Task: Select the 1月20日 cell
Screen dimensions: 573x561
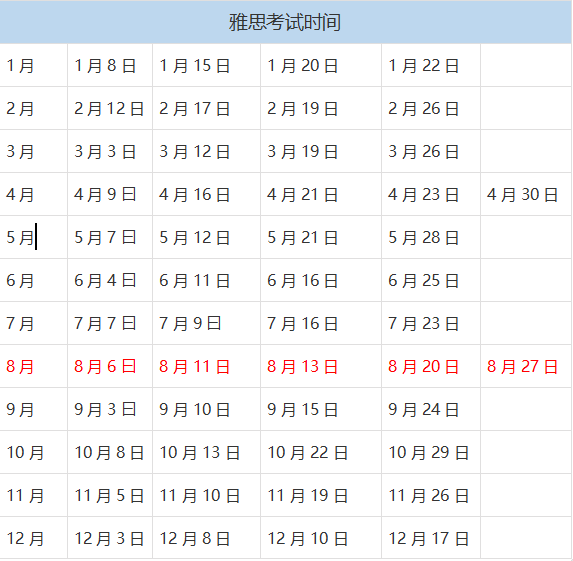Action: point(321,65)
